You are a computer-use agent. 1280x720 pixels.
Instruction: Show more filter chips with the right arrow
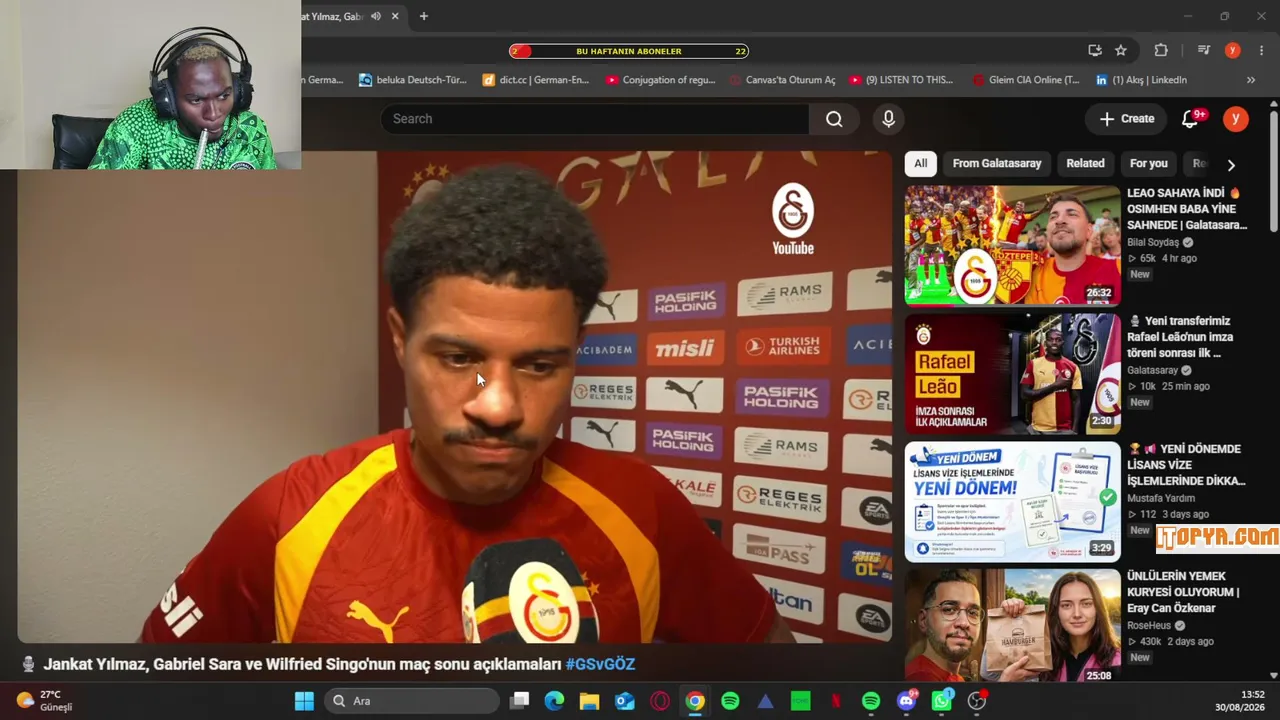click(x=1231, y=164)
